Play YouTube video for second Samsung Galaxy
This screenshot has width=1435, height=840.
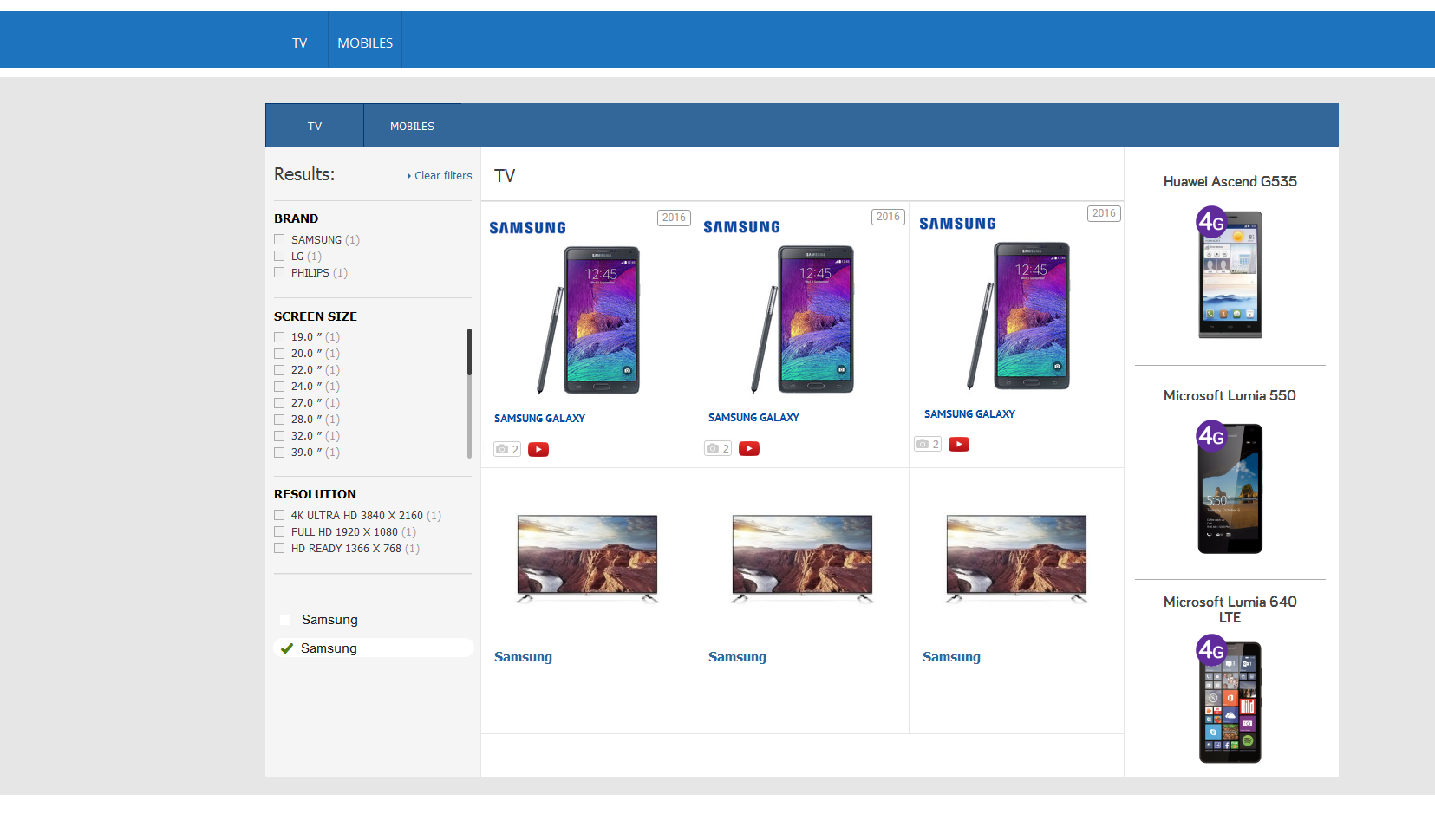749,448
